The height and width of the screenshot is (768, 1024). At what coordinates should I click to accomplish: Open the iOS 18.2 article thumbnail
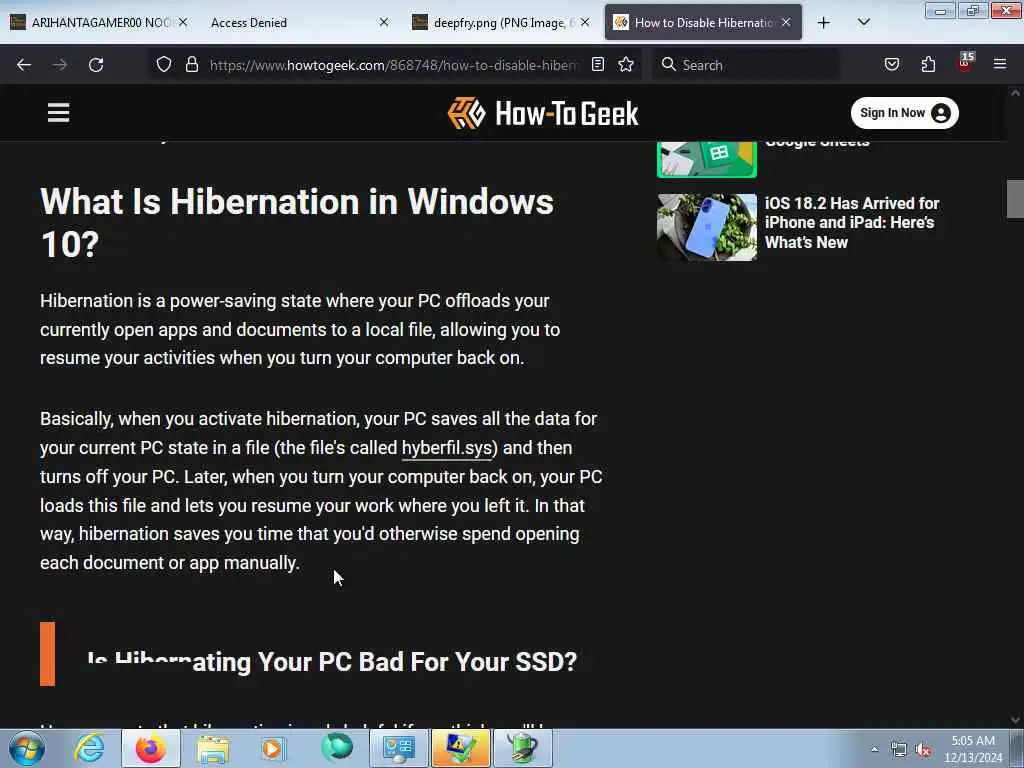[x=707, y=227]
